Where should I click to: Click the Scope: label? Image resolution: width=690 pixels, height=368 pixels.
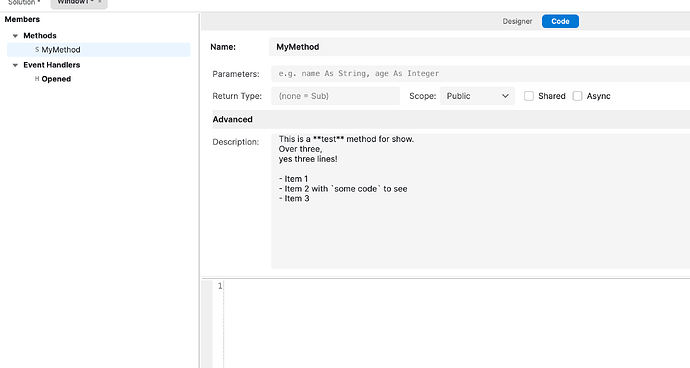[x=422, y=96]
